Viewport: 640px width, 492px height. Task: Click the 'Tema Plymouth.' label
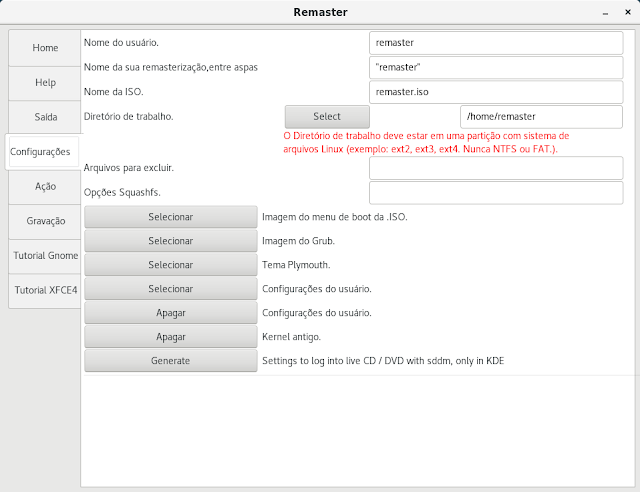tap(296, 265)
